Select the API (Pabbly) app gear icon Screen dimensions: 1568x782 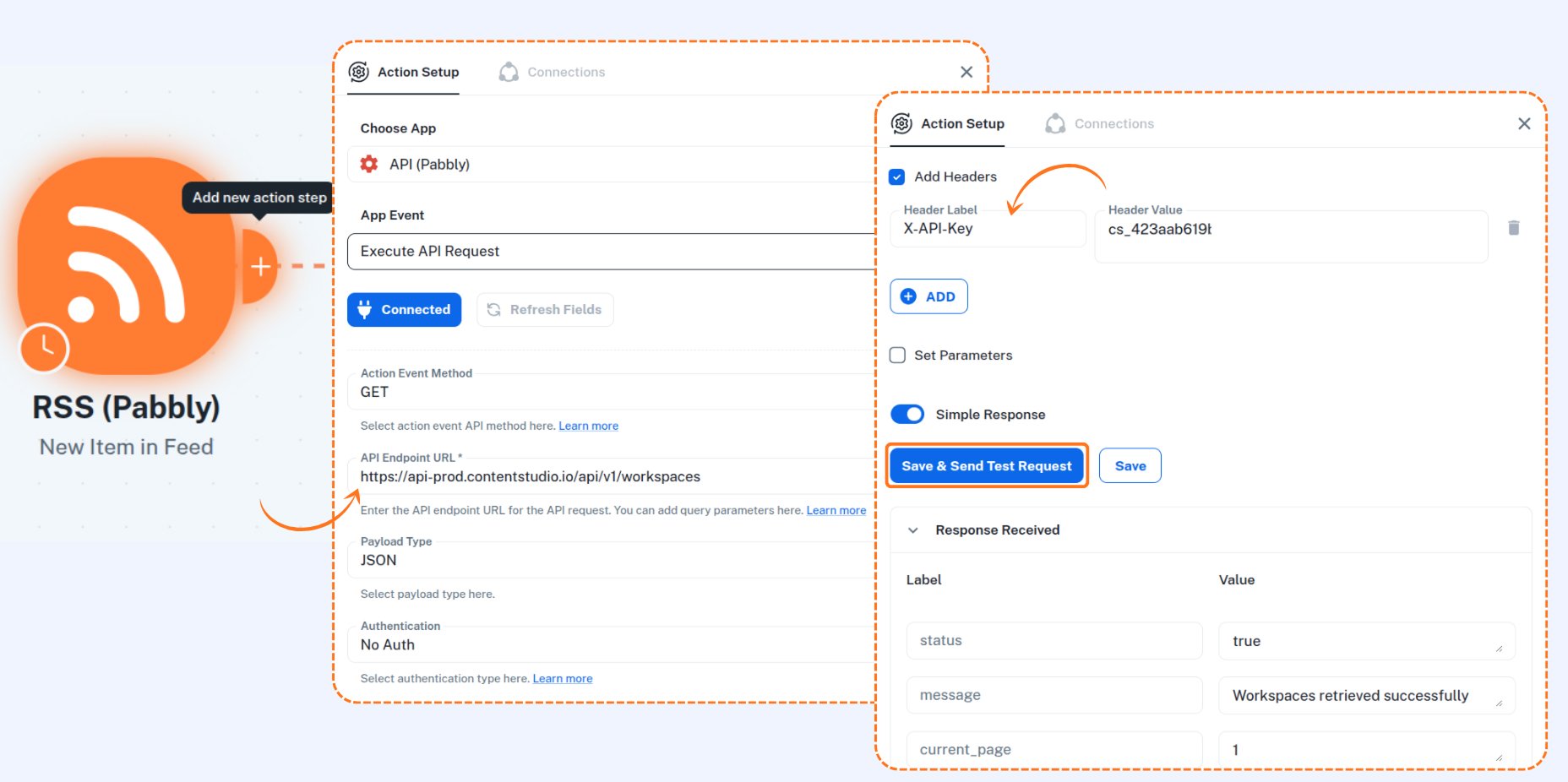pos(369,164)
